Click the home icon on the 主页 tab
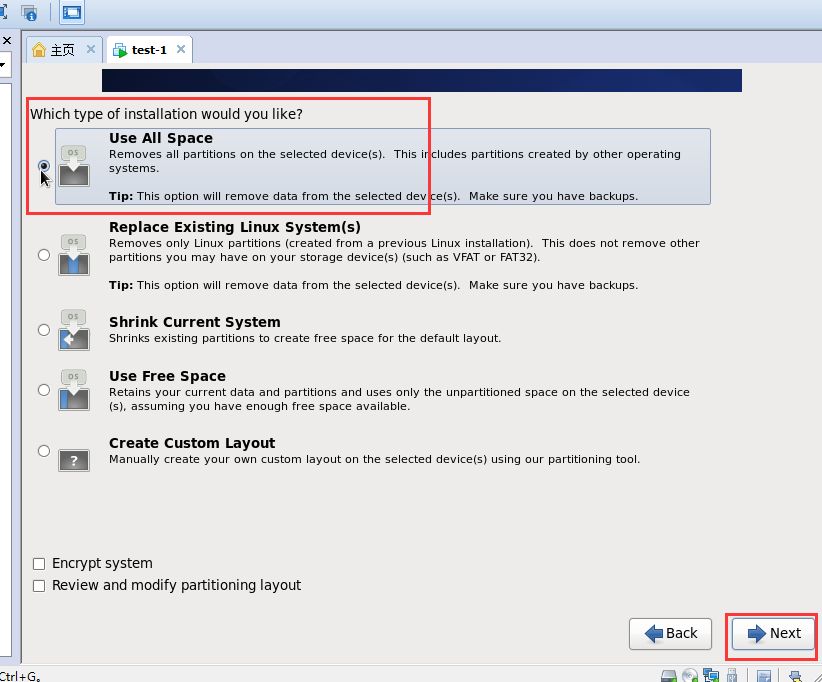Image resolution: width=822 pixels, height=682 pixels. point(39,50)
